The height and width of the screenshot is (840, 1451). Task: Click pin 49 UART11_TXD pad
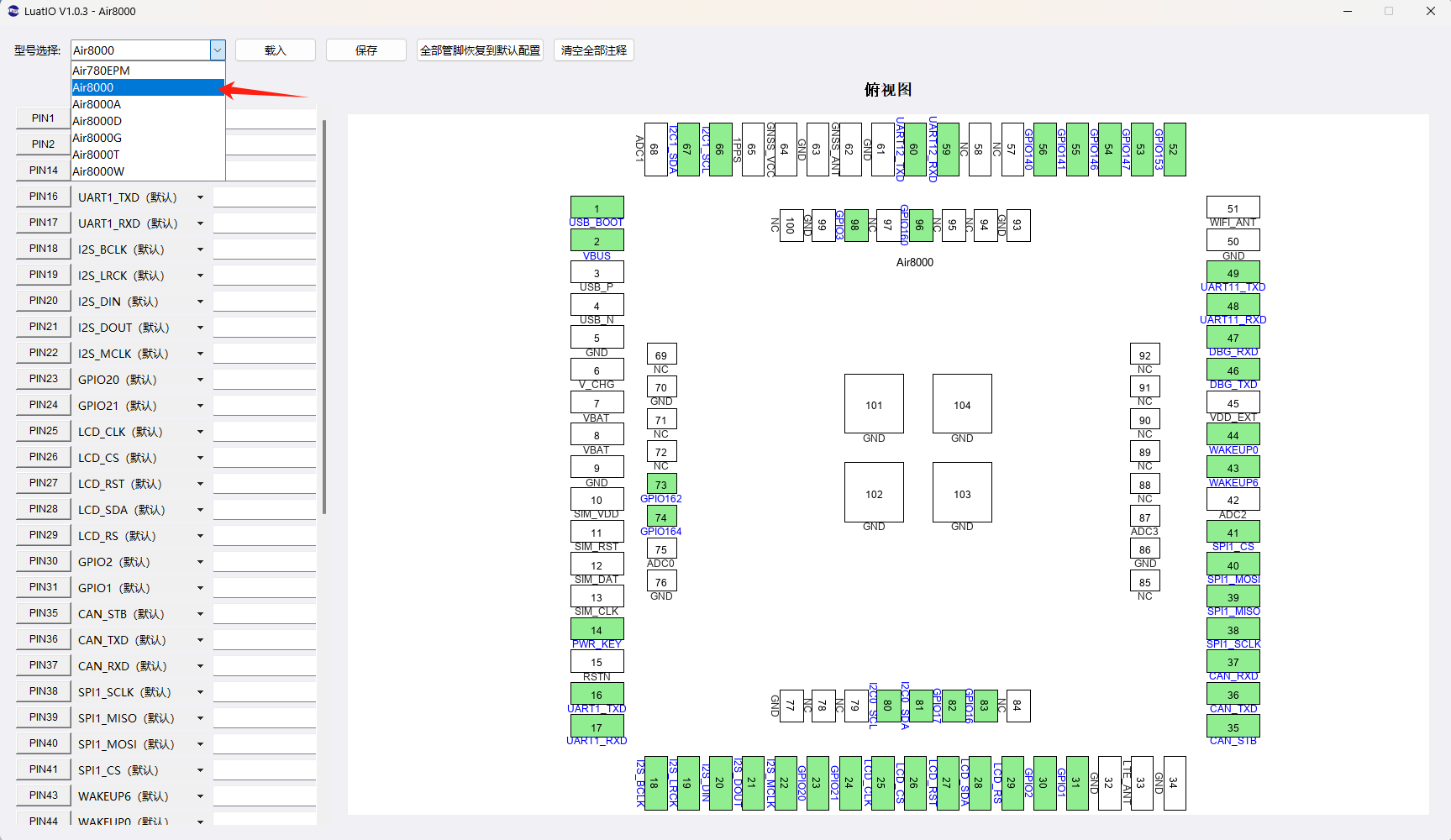pyautogui.click(x=1233, y=272)
